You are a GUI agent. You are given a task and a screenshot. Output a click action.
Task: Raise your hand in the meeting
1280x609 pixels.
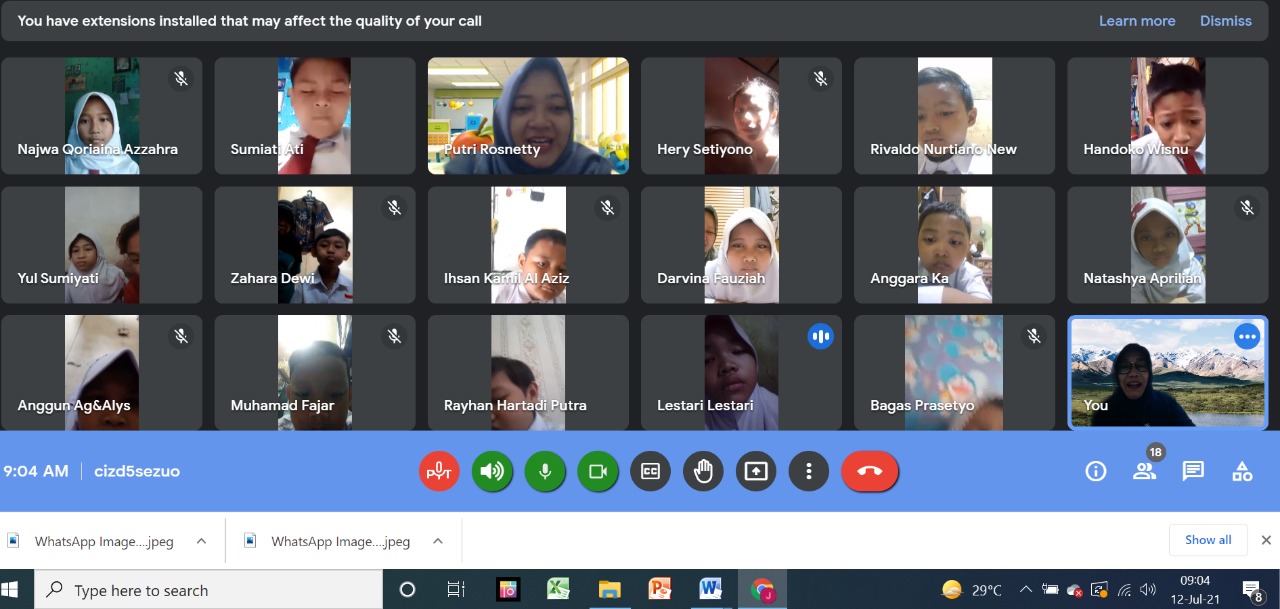coord(703,471)
